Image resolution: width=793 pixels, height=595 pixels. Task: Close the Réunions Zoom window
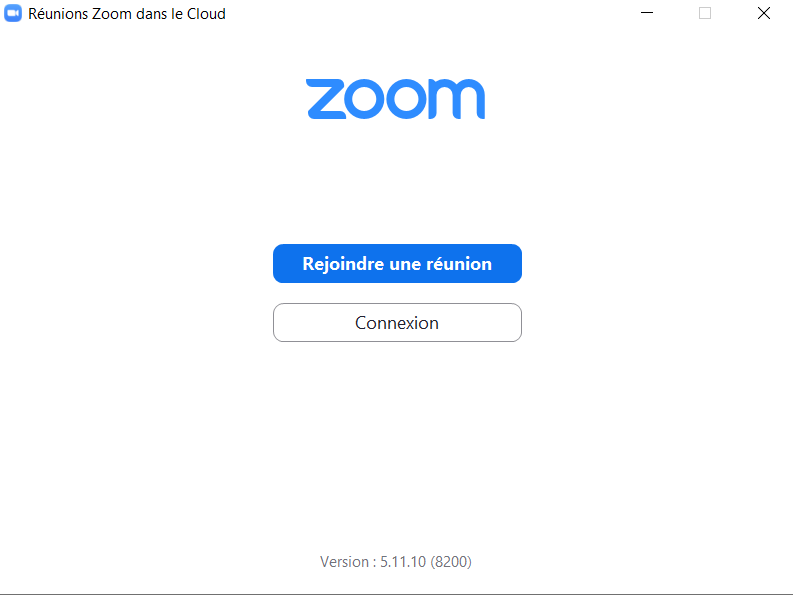point(764,13)
